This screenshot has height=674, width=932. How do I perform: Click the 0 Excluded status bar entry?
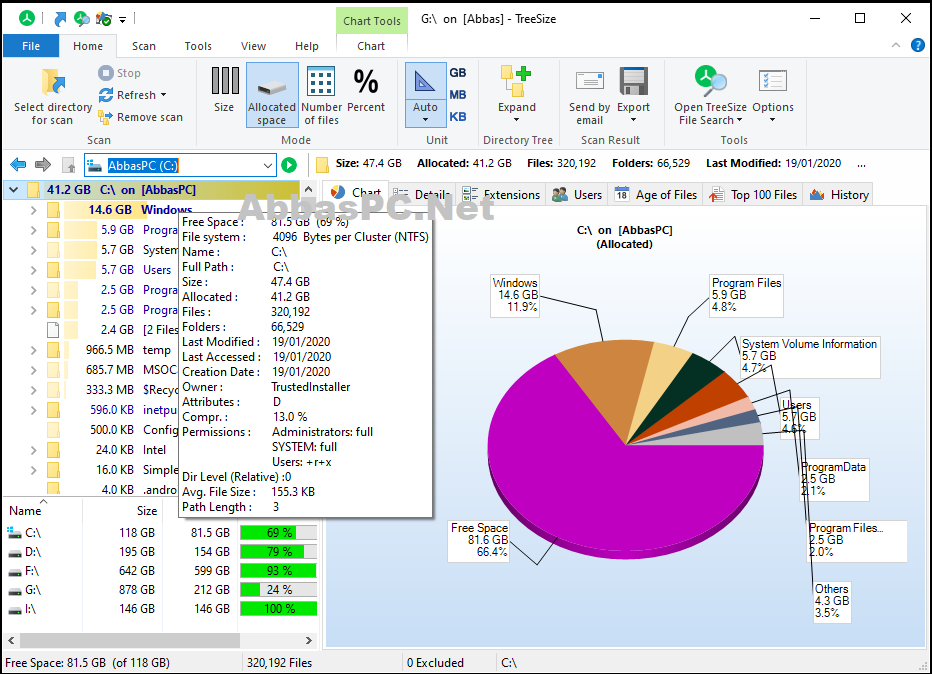point(435,663)
